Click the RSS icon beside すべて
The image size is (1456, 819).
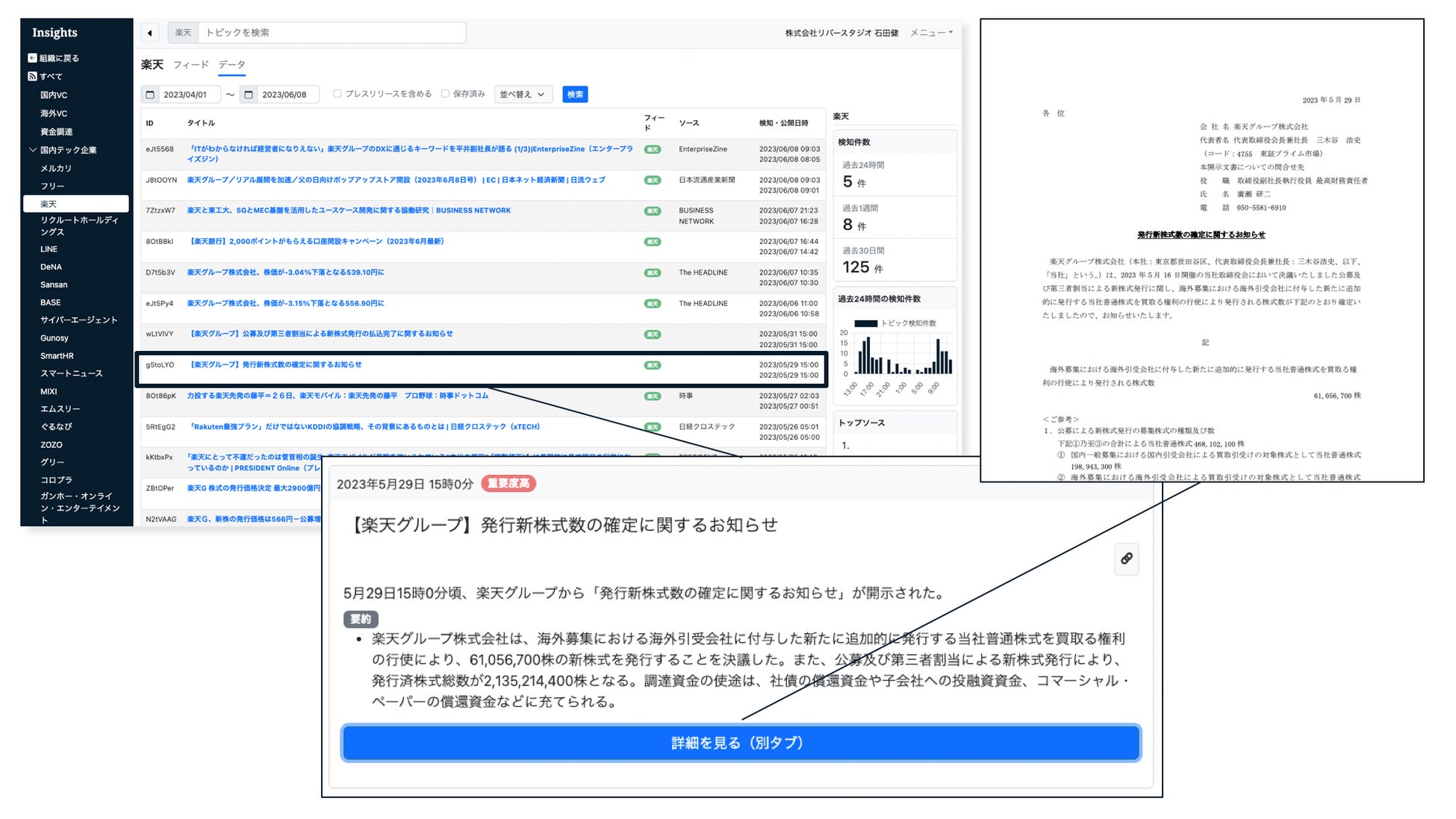32,76
